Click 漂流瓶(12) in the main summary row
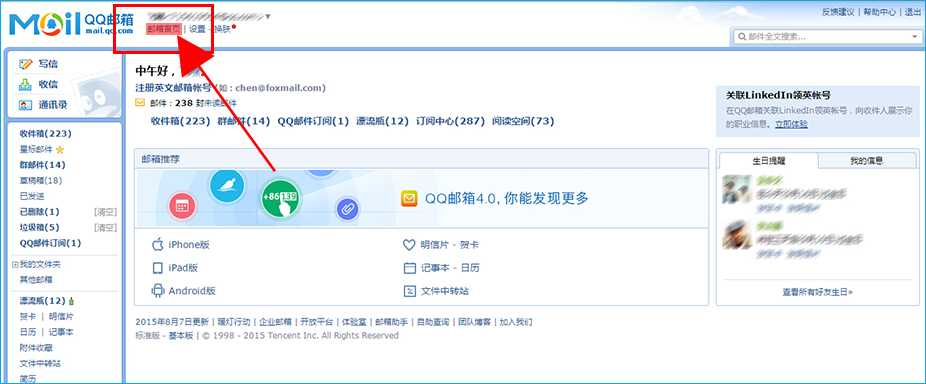926x384 pixels. [x=383, y=121]
